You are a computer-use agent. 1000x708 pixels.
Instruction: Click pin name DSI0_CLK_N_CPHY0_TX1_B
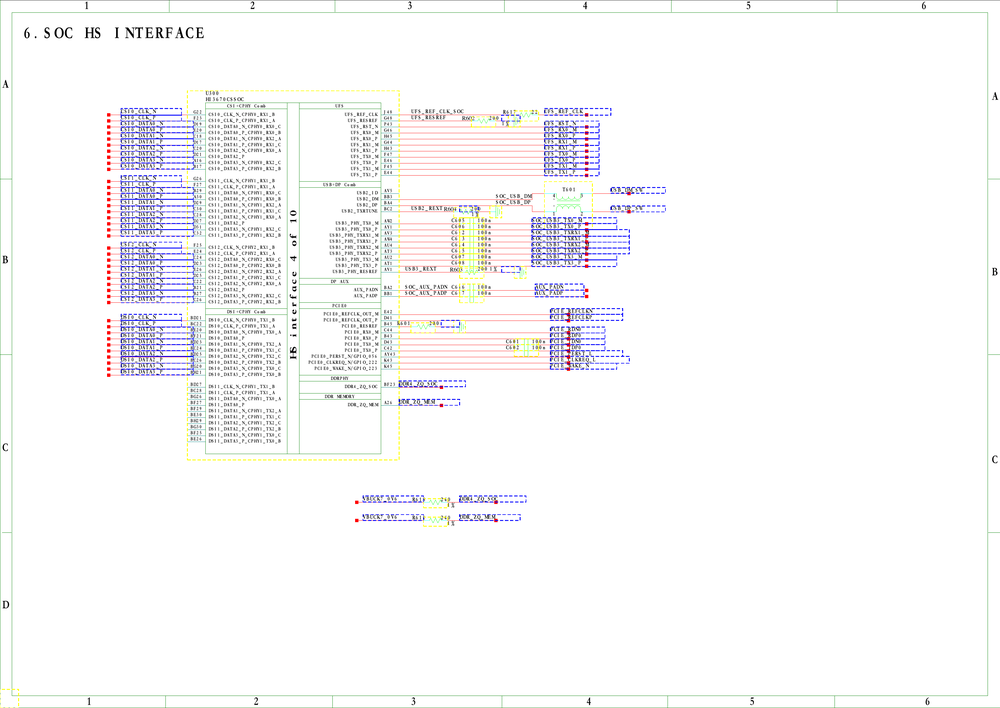click(x=242, y=320)
